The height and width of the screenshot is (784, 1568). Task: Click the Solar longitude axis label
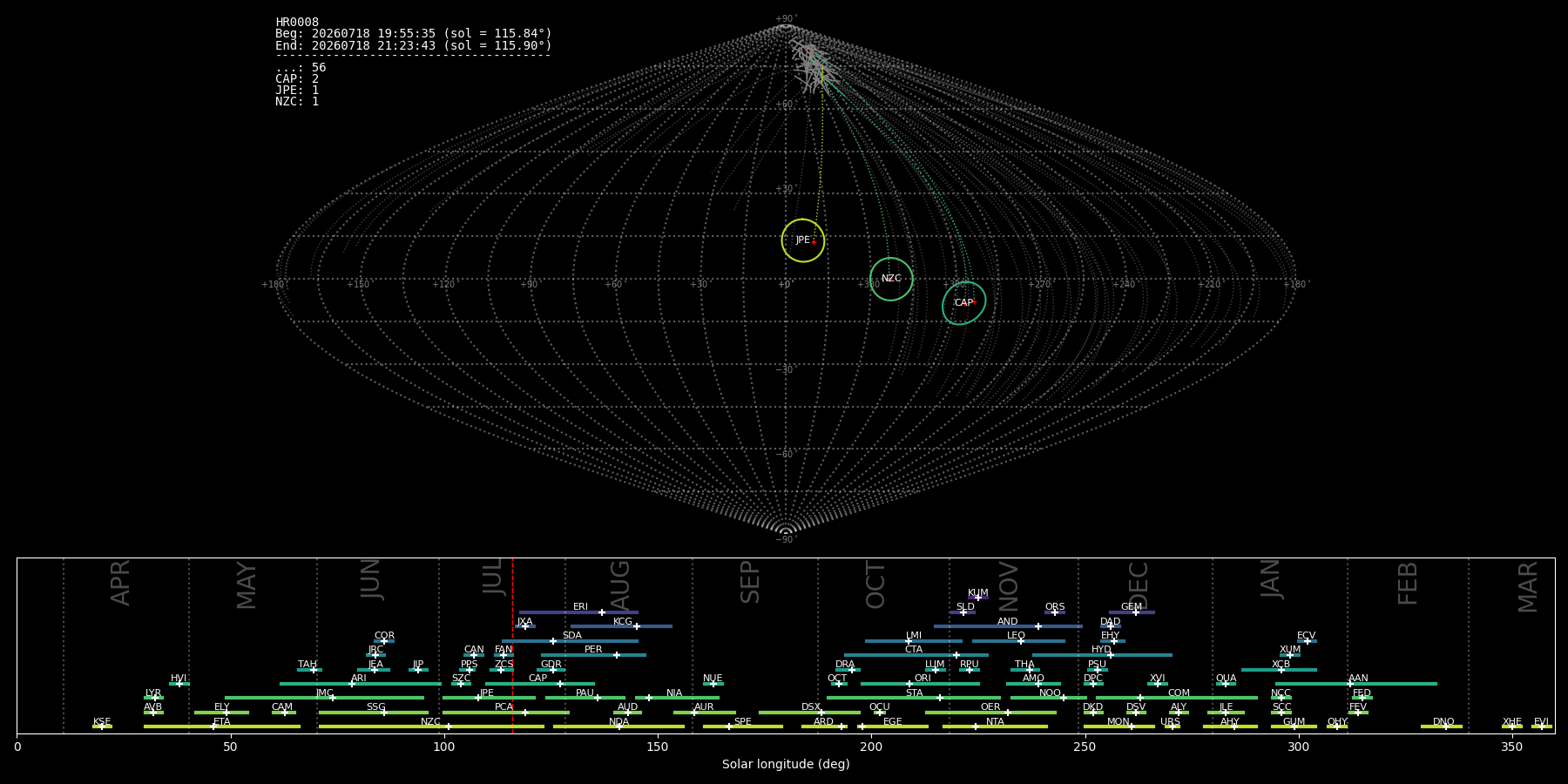(x=786, y=764)
